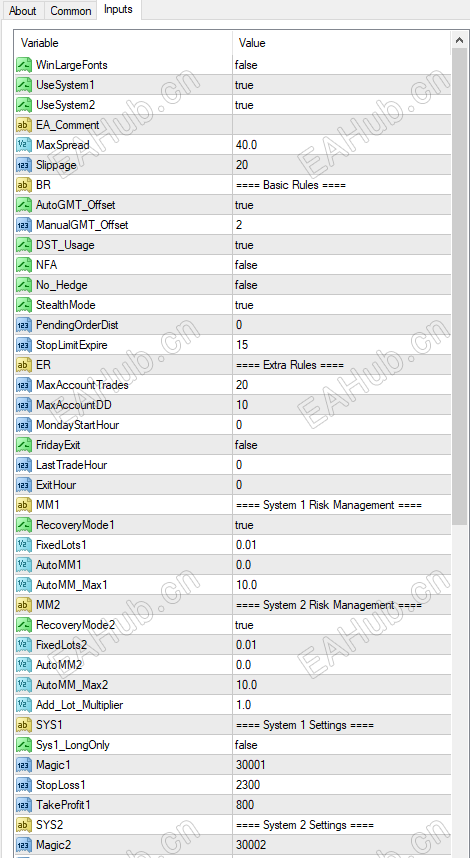
Task: Click the FridayExit boolean icon
Action: coord(24,445)
